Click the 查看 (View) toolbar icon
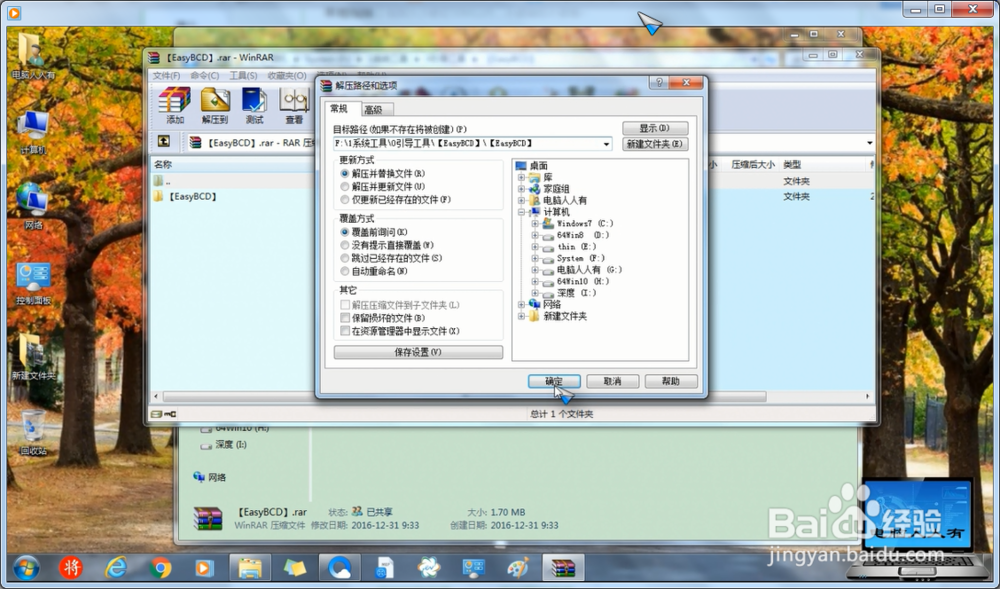 (294, 105)
